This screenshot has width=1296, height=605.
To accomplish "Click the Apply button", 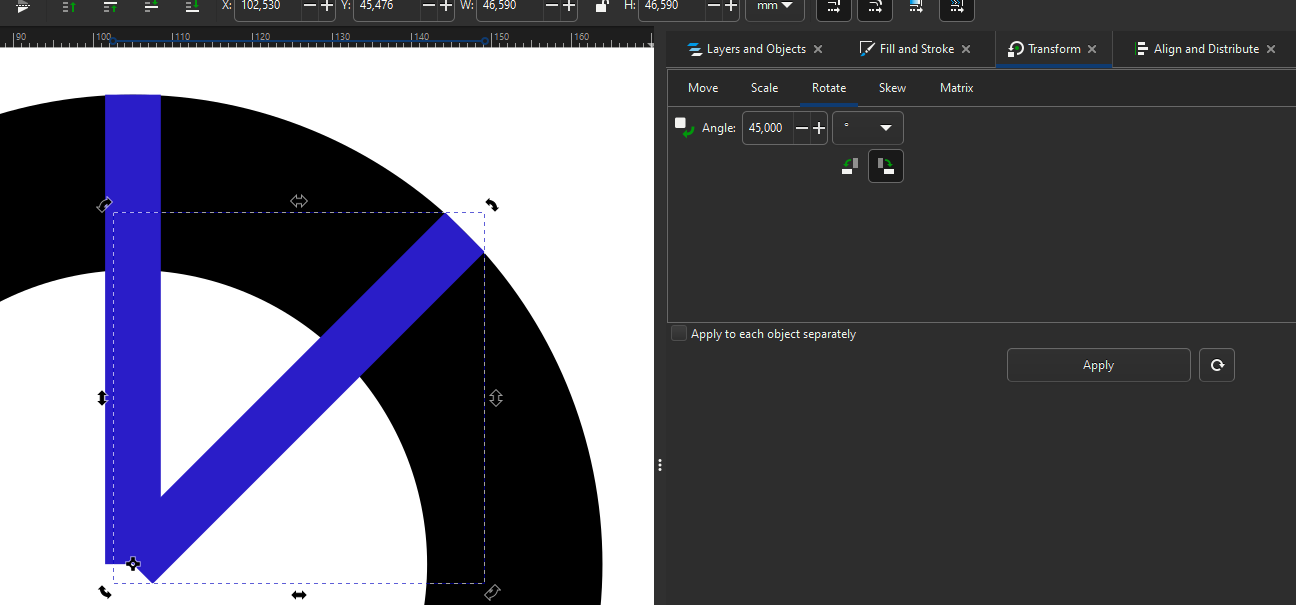I will (1098, 365).
